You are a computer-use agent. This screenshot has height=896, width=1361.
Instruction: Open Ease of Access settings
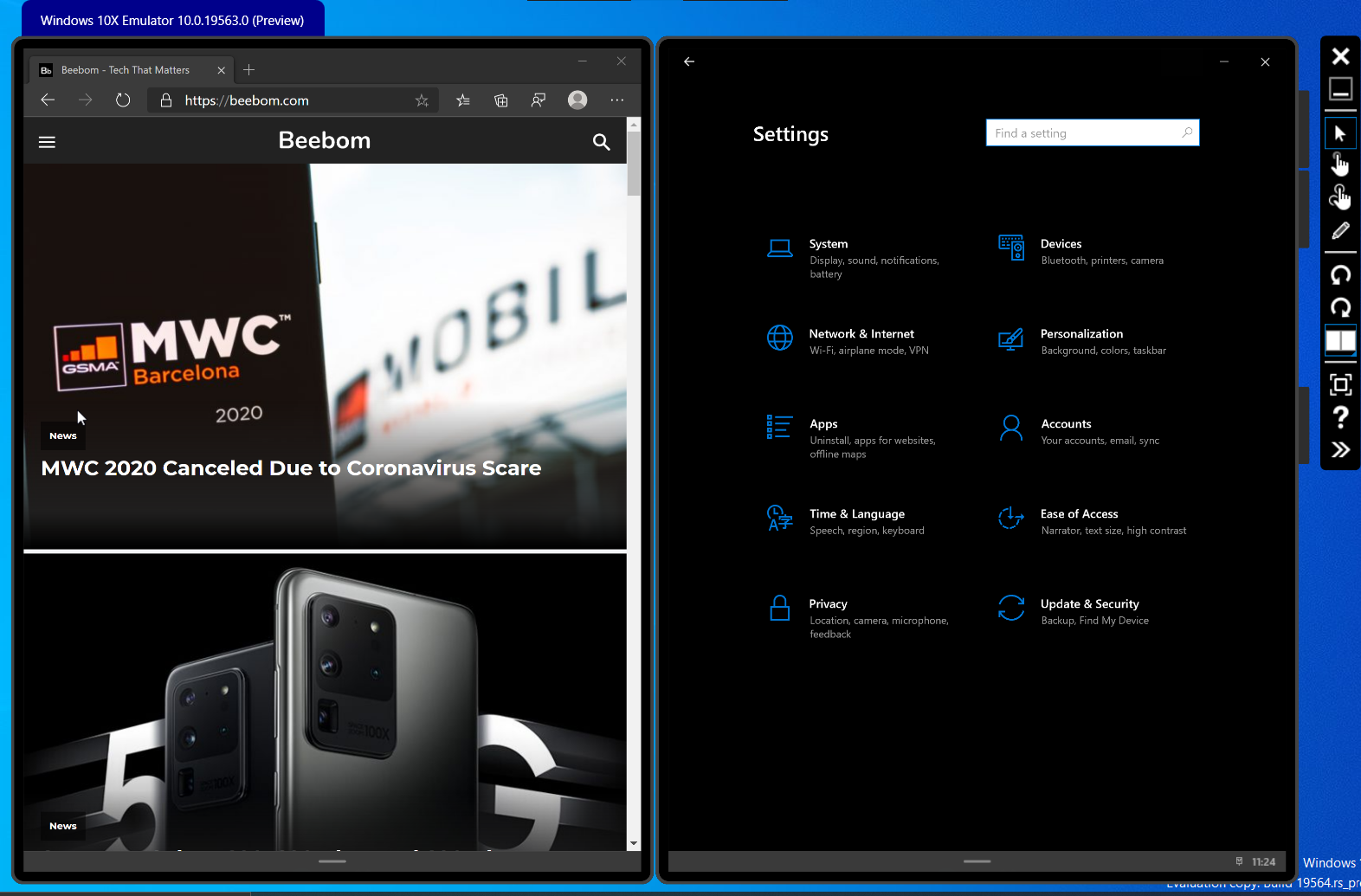(x=1093, y=521)
